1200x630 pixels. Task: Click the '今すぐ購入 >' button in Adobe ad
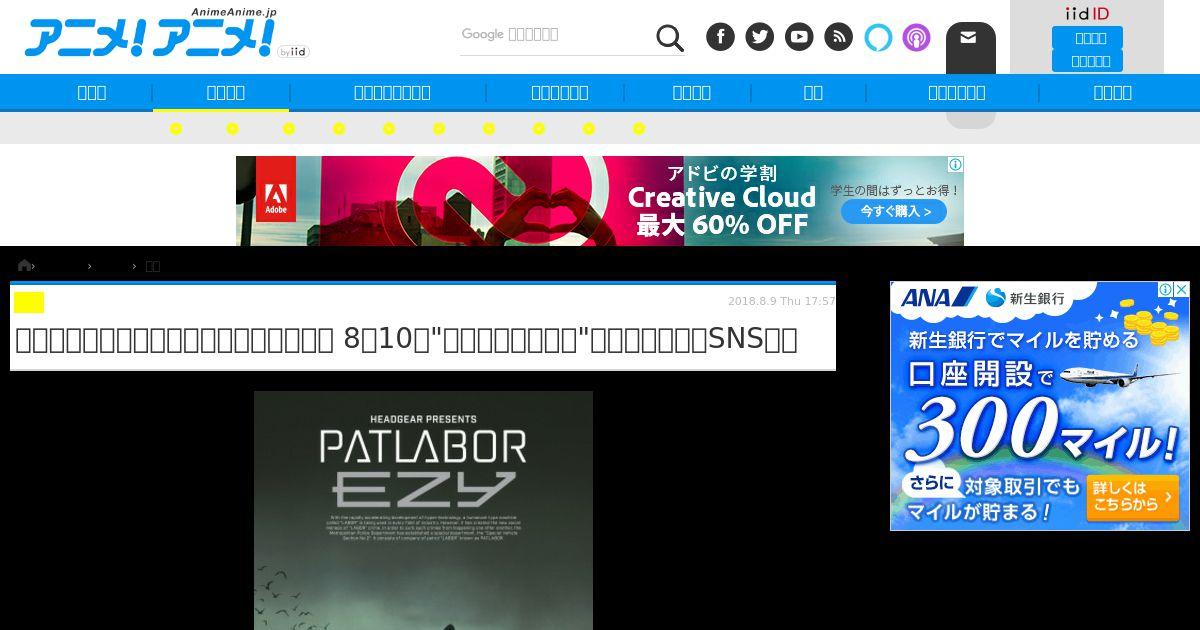point(894,211)
